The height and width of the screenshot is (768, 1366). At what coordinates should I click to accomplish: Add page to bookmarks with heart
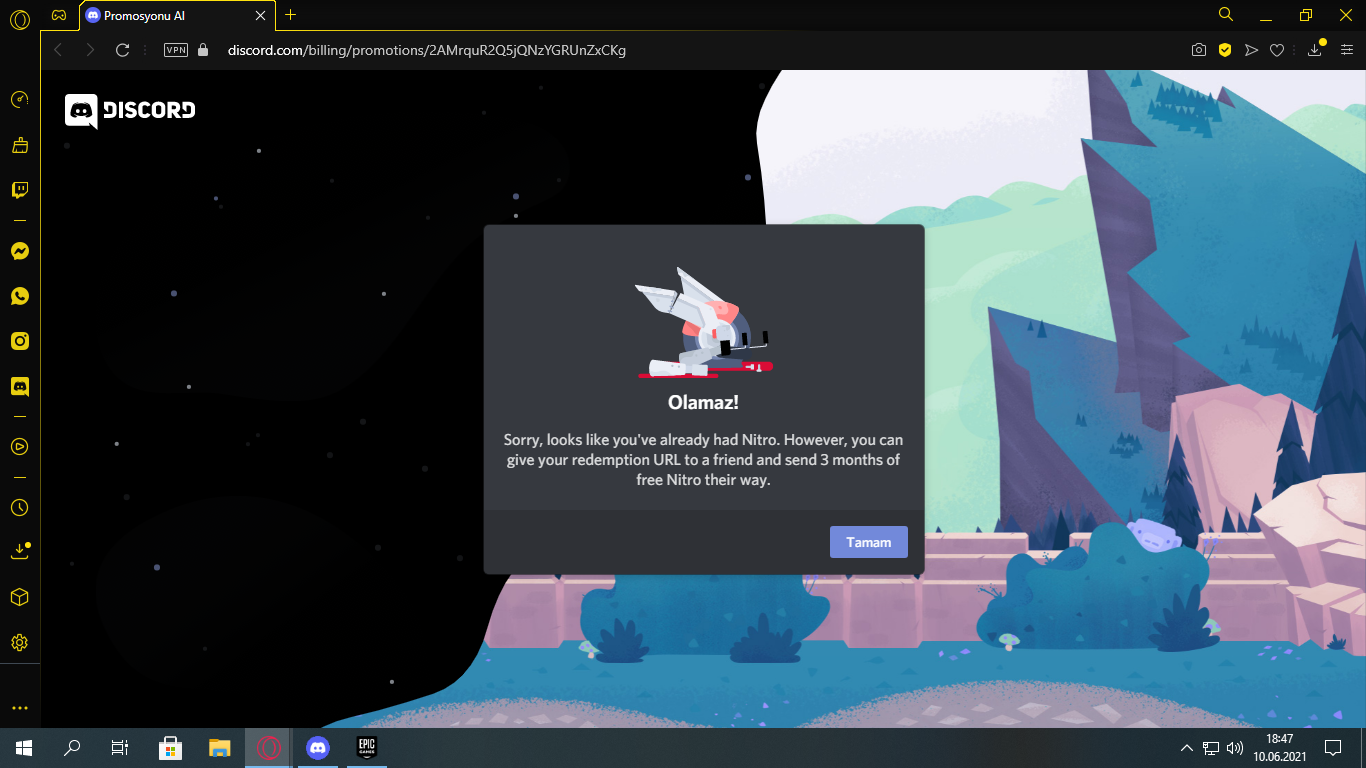(x=1276, y=50)
